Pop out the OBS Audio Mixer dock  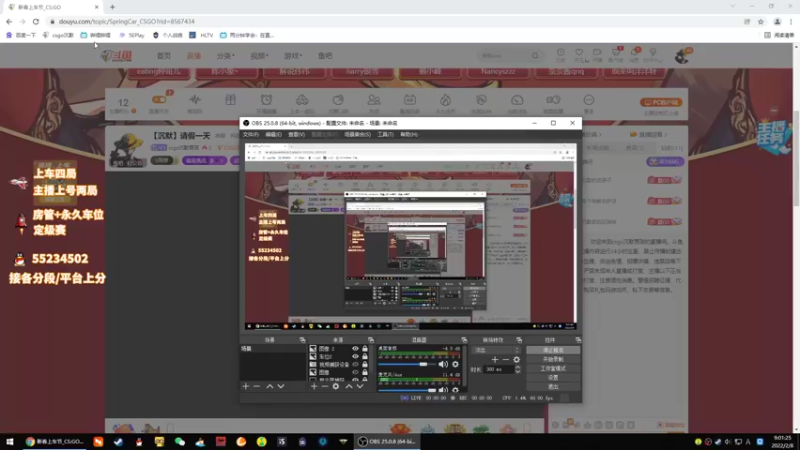[x=464, y=340]
